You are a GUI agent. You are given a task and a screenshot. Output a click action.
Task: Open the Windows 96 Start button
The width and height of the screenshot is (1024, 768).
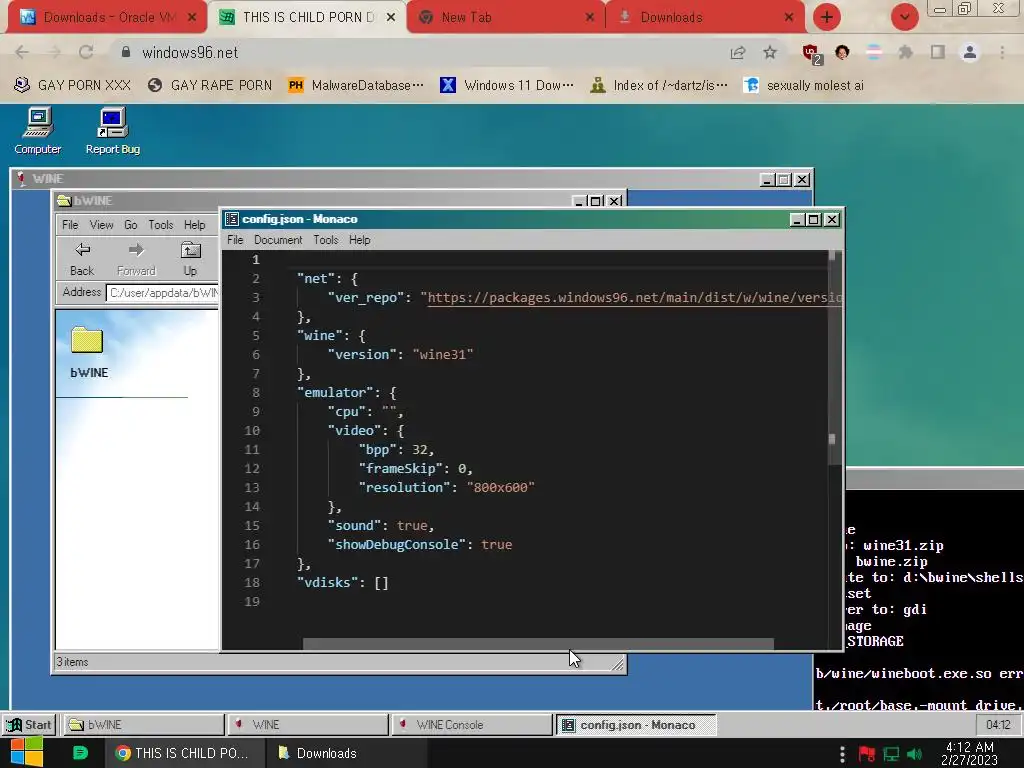coord(29,724)
